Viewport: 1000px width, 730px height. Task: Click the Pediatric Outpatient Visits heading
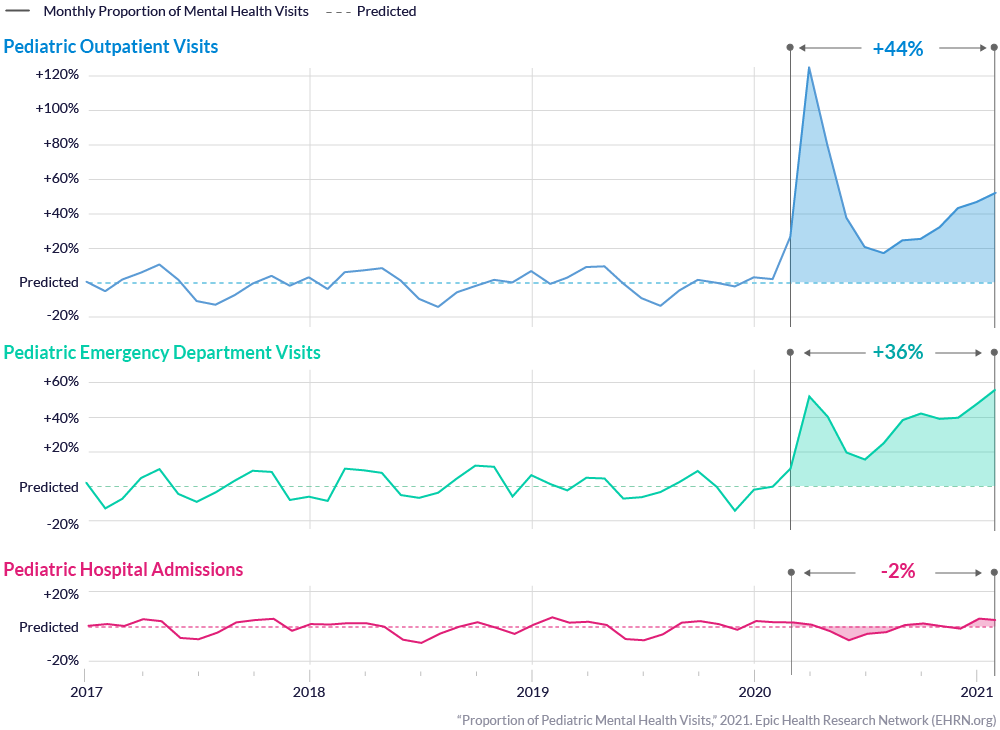[x=111, y=47]
